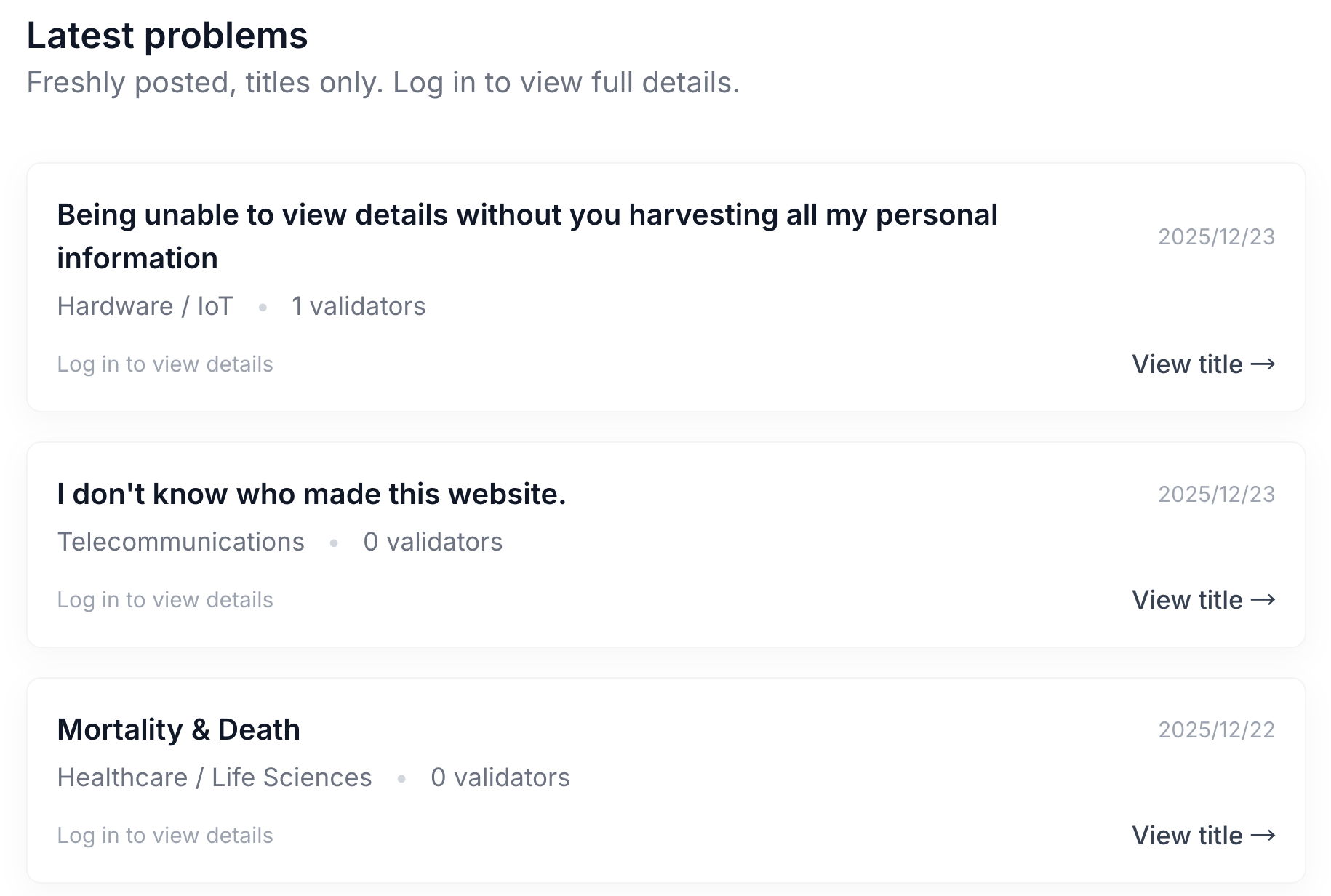The height and width of the screenshot is (896, 1331).
Task: Select the "Telecommunications" category label
Action: coord(180,542)
